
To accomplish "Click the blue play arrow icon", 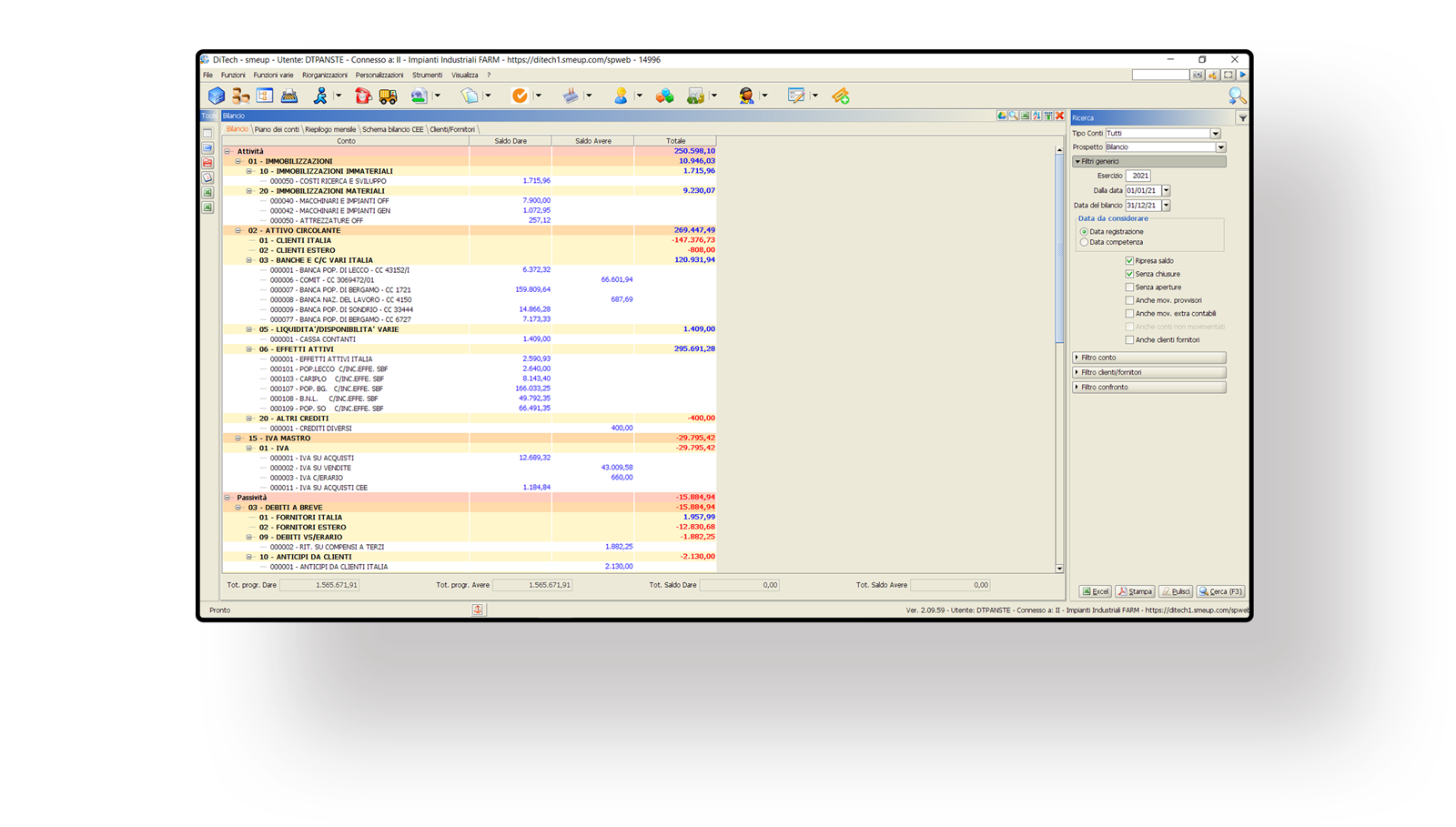I will click(x=1242, y=76).
